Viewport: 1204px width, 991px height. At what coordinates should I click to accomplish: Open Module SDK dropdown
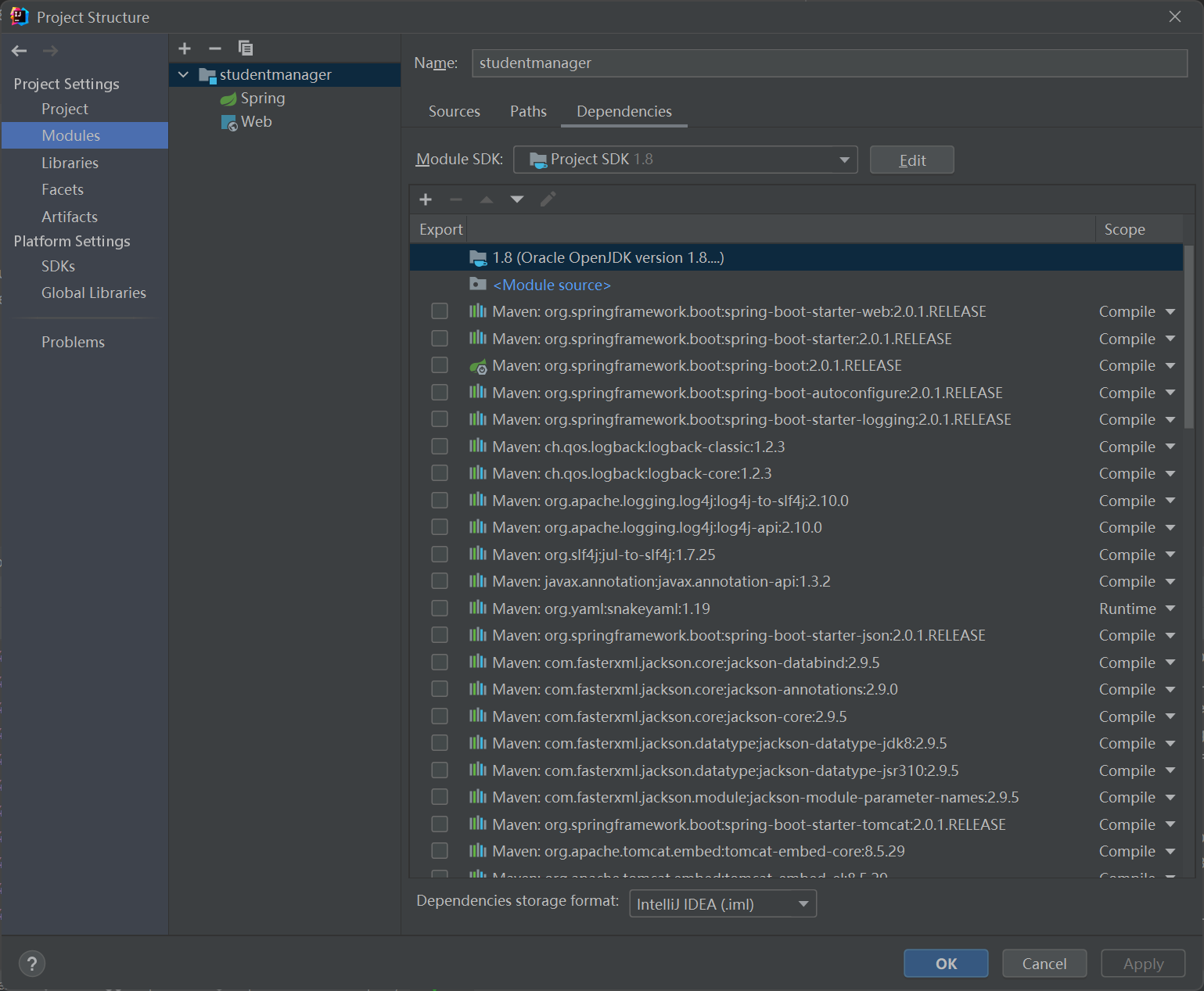pos(685,160)
